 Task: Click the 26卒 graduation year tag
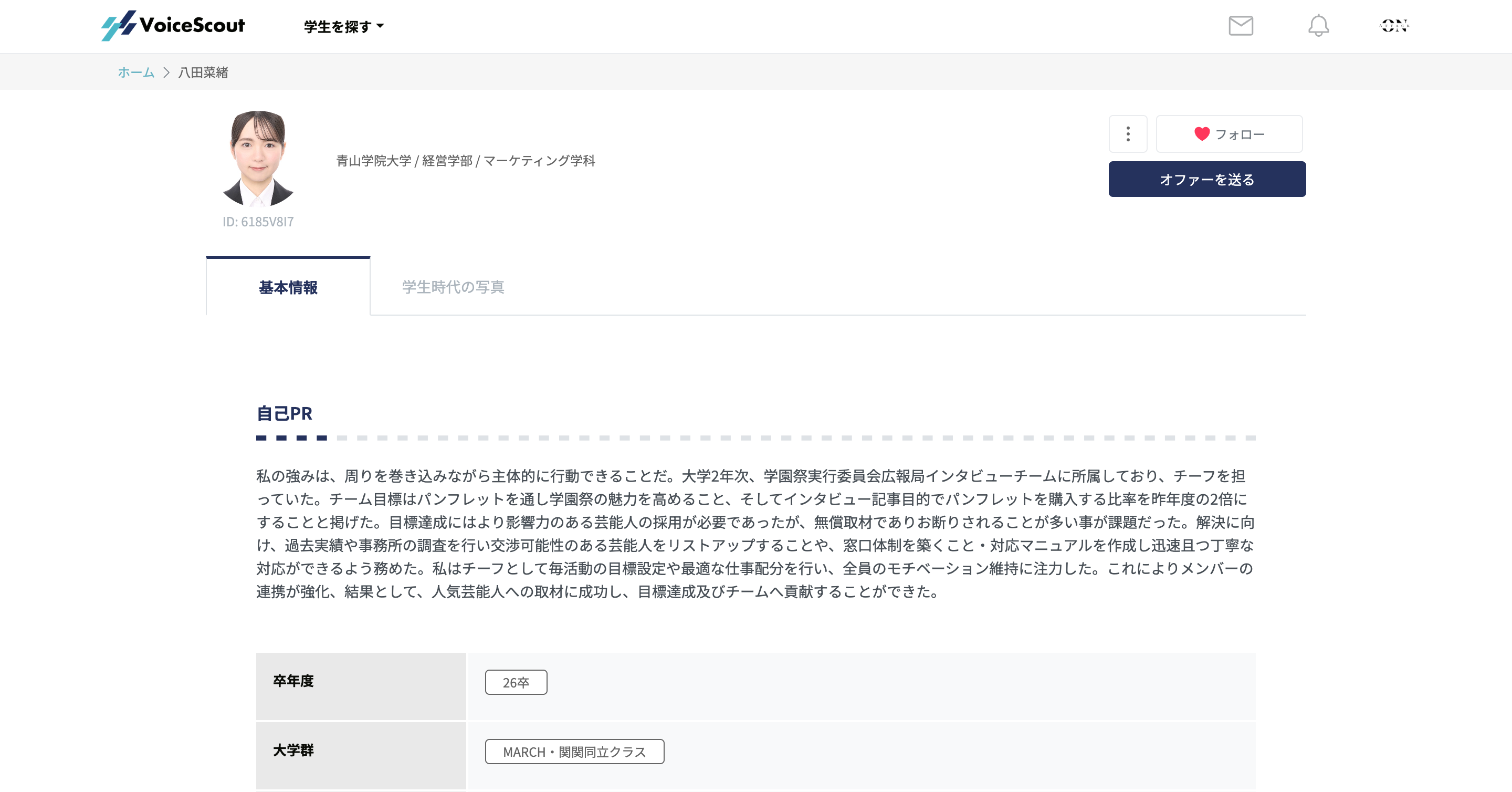coord(516,682)
